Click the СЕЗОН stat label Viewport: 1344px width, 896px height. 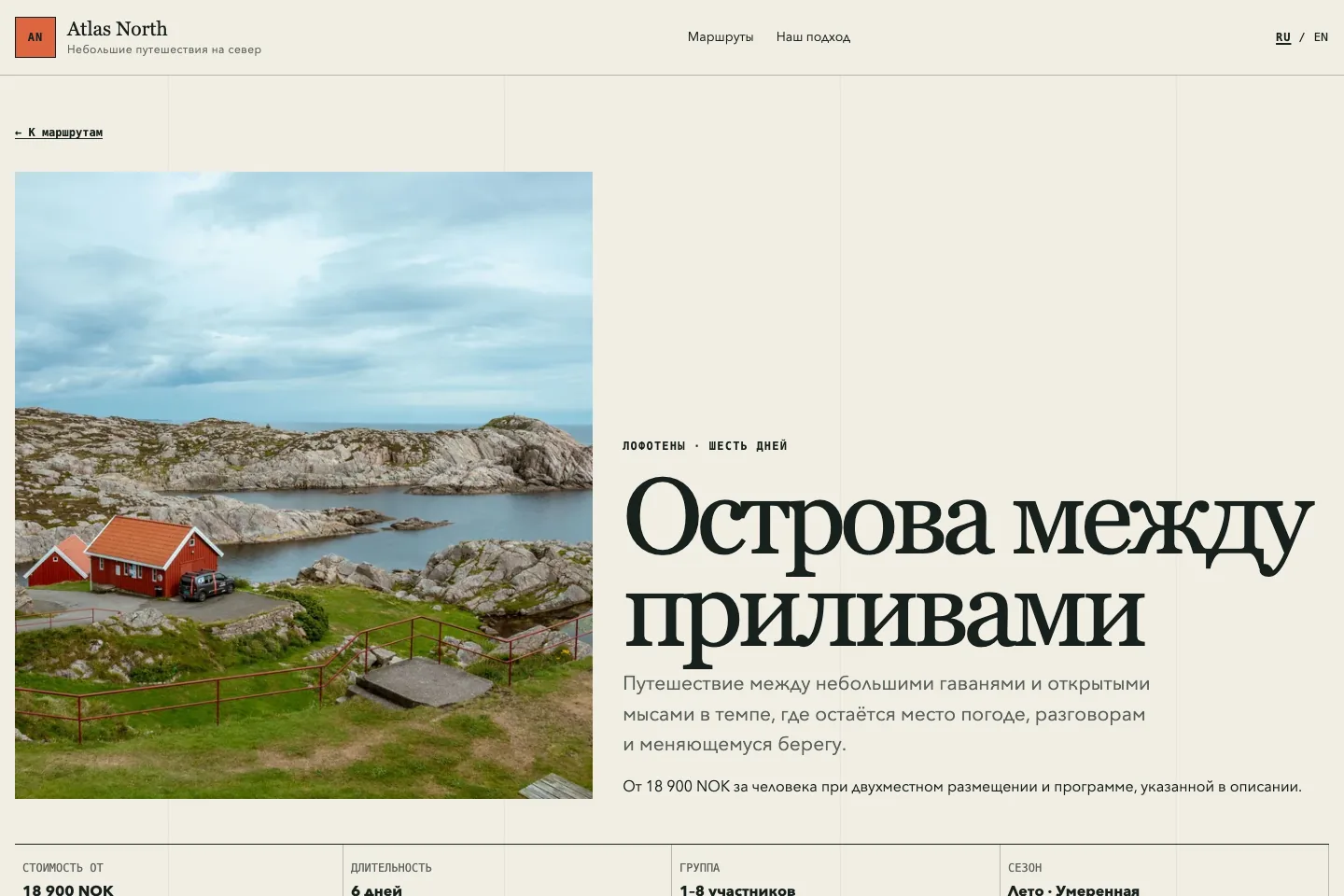pyautogui.click(x=1025, y=868)
